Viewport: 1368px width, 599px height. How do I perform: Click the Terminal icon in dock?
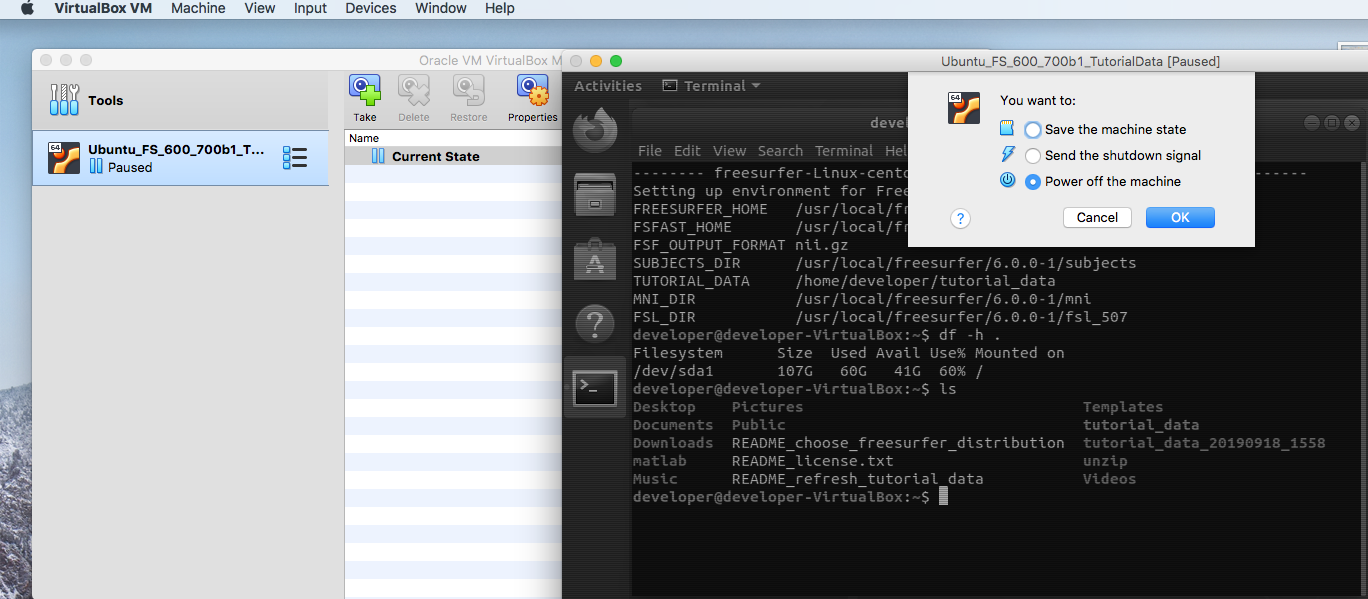coord(595,388)
